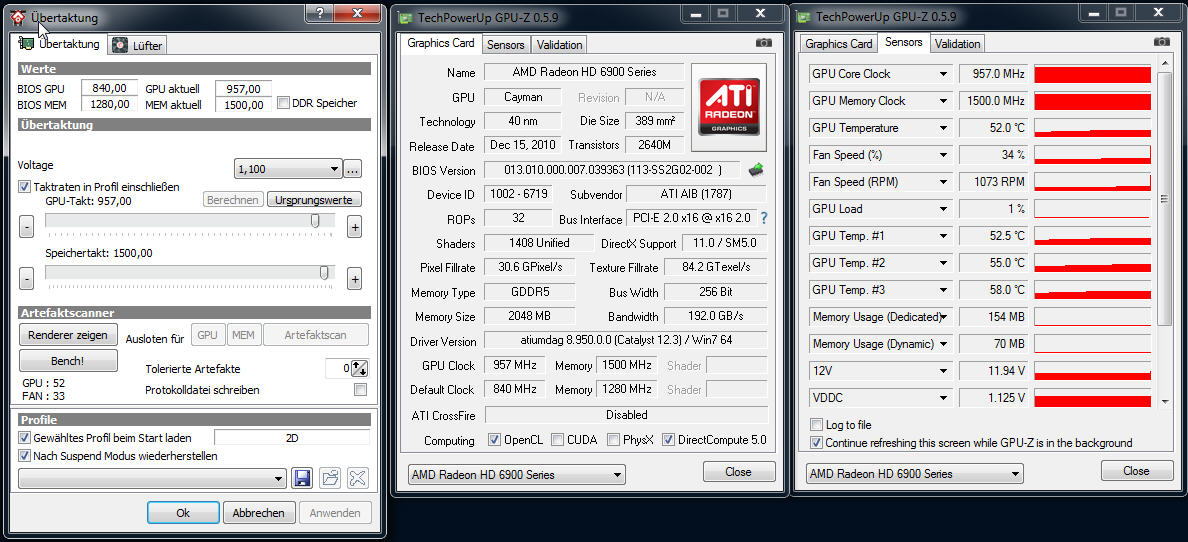Viewport: 1188px width, 542px height.
Task: Click the open profile folder icon
Action: [330, 478]
